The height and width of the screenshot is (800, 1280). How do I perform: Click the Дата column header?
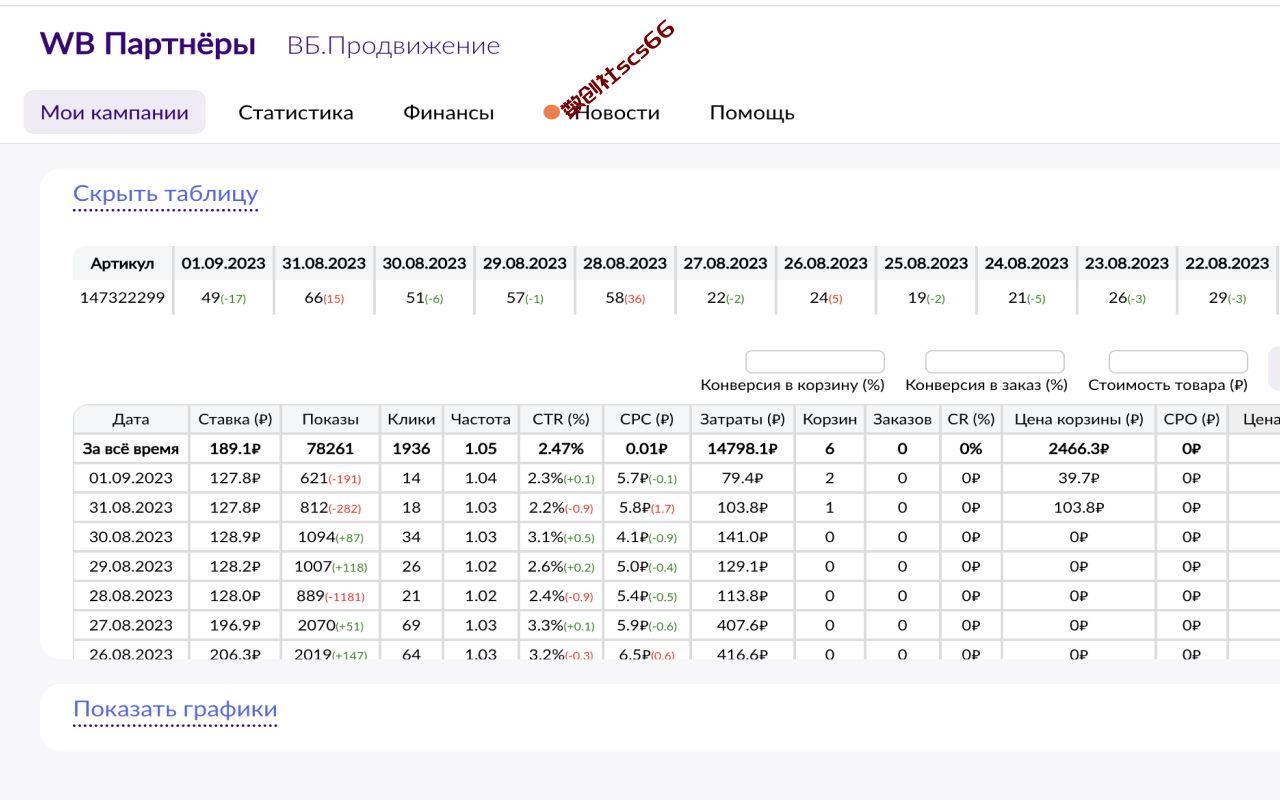[131, 419]
